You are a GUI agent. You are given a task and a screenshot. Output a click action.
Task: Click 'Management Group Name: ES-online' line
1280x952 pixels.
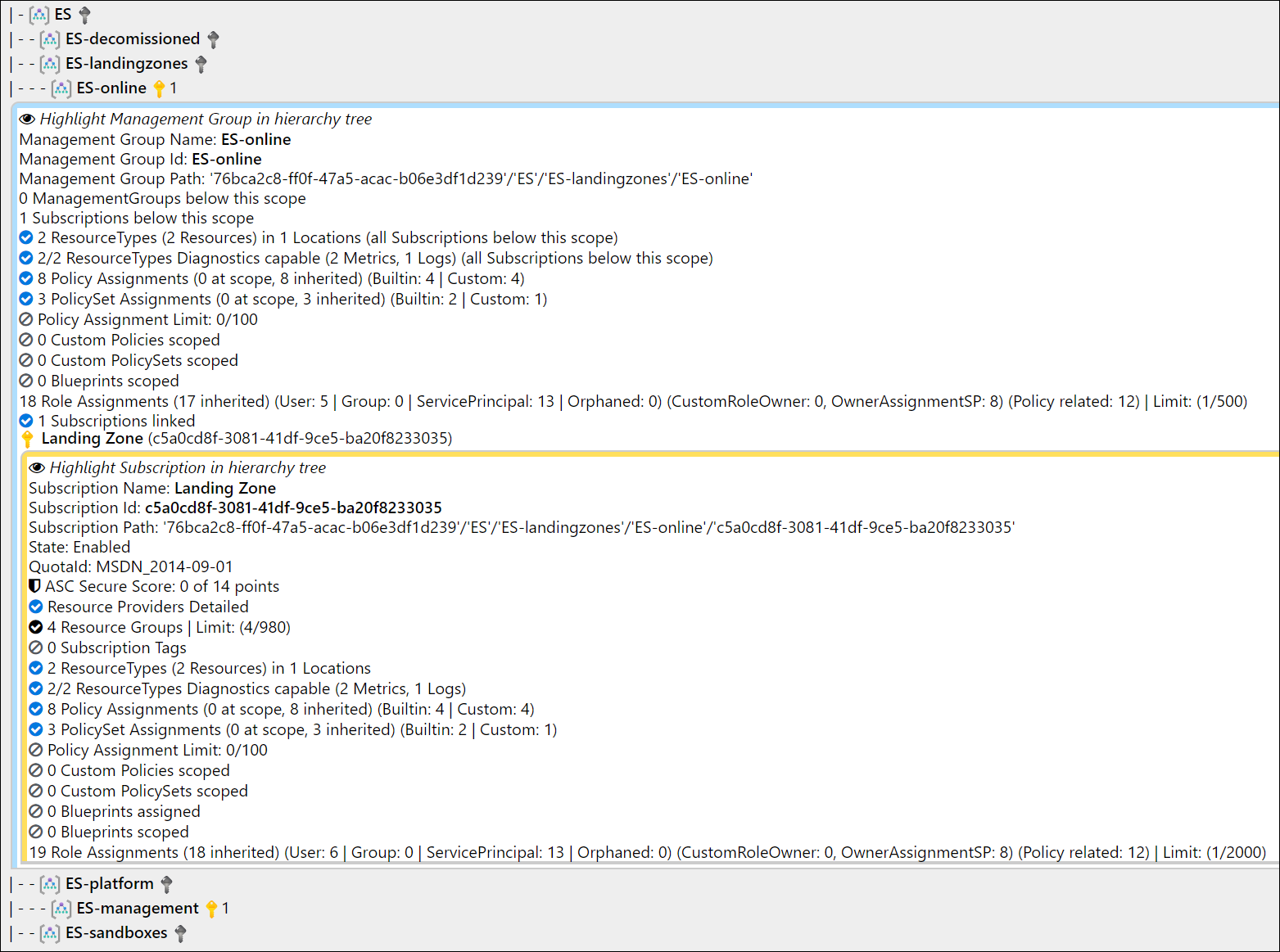tap(156, 140)
